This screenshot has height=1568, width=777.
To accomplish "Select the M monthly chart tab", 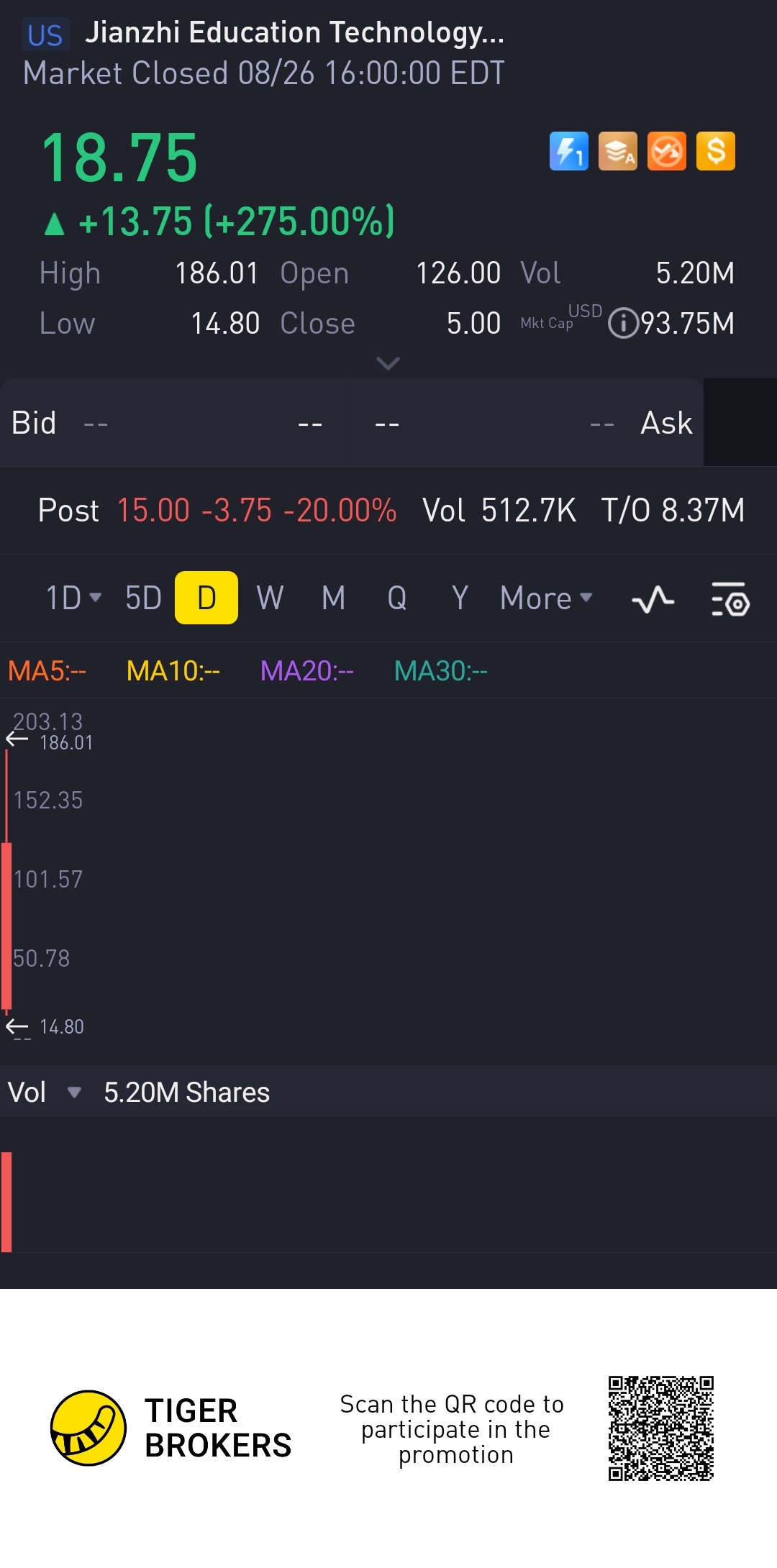I will point(333,598).
